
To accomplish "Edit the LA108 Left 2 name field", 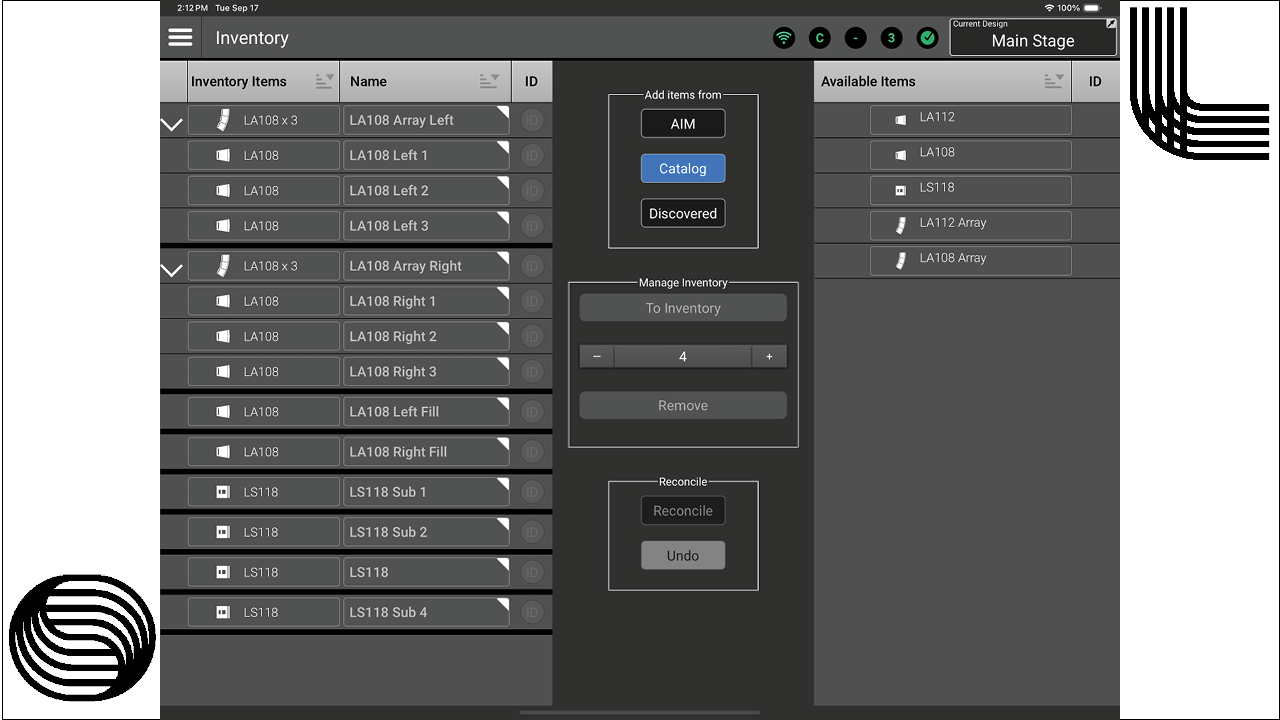I will pos(426,190).
